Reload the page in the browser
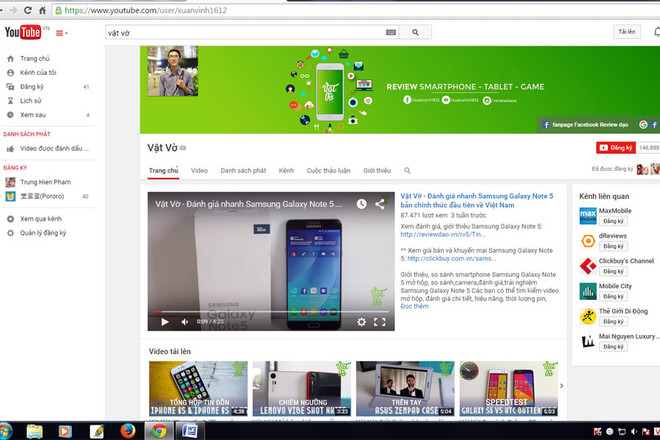This screenshot has height=440, width=660. click(x=28, y=10)
